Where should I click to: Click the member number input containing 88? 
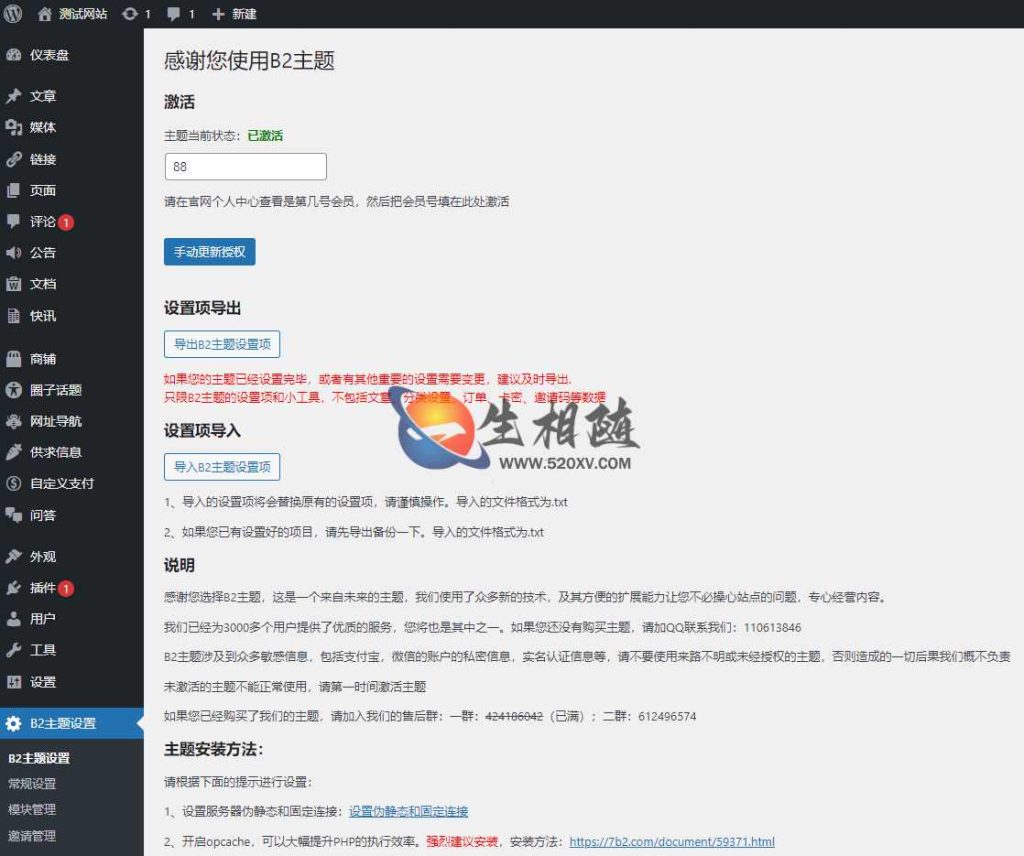pyautogui.click(x=244, y=166)
